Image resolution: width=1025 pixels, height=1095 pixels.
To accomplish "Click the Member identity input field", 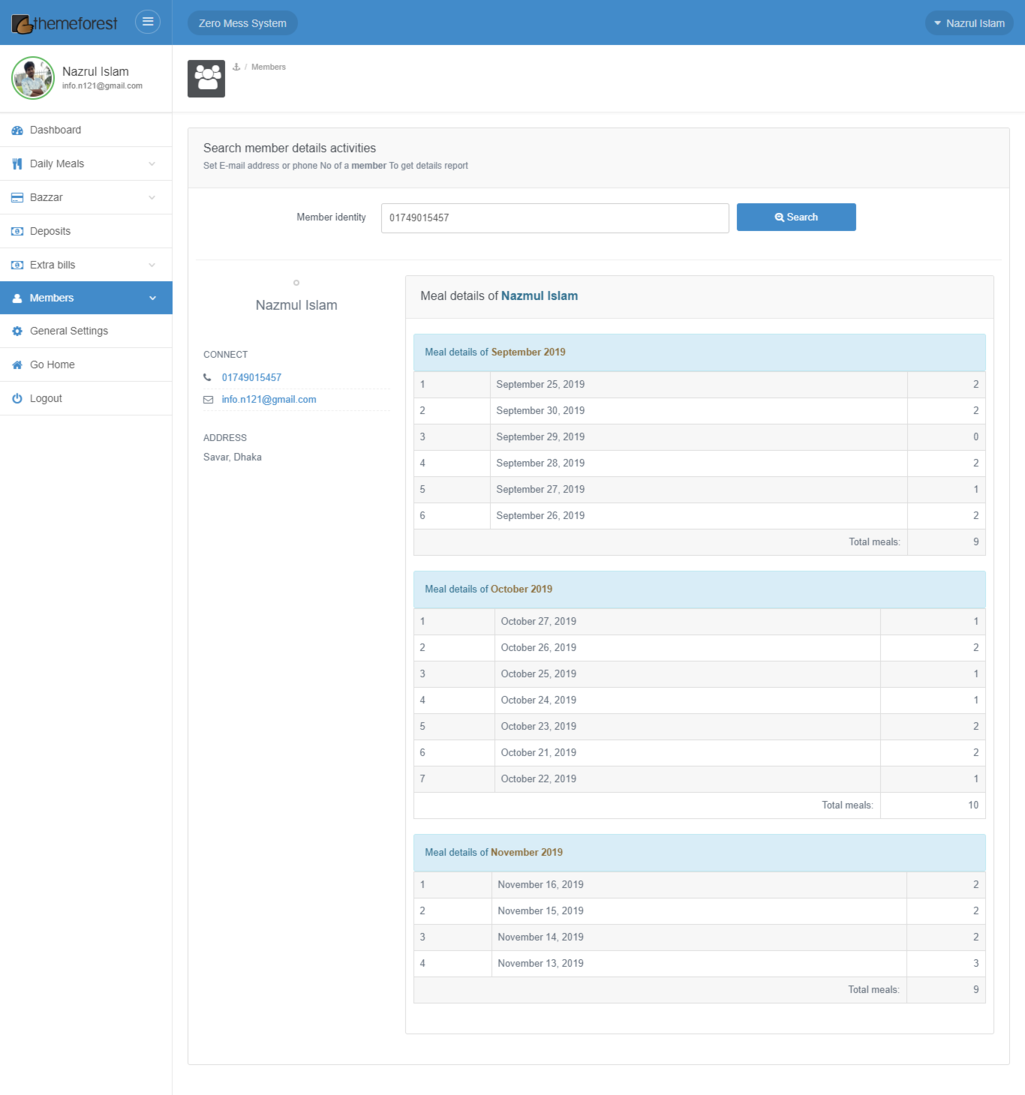I will click(554, 218).
